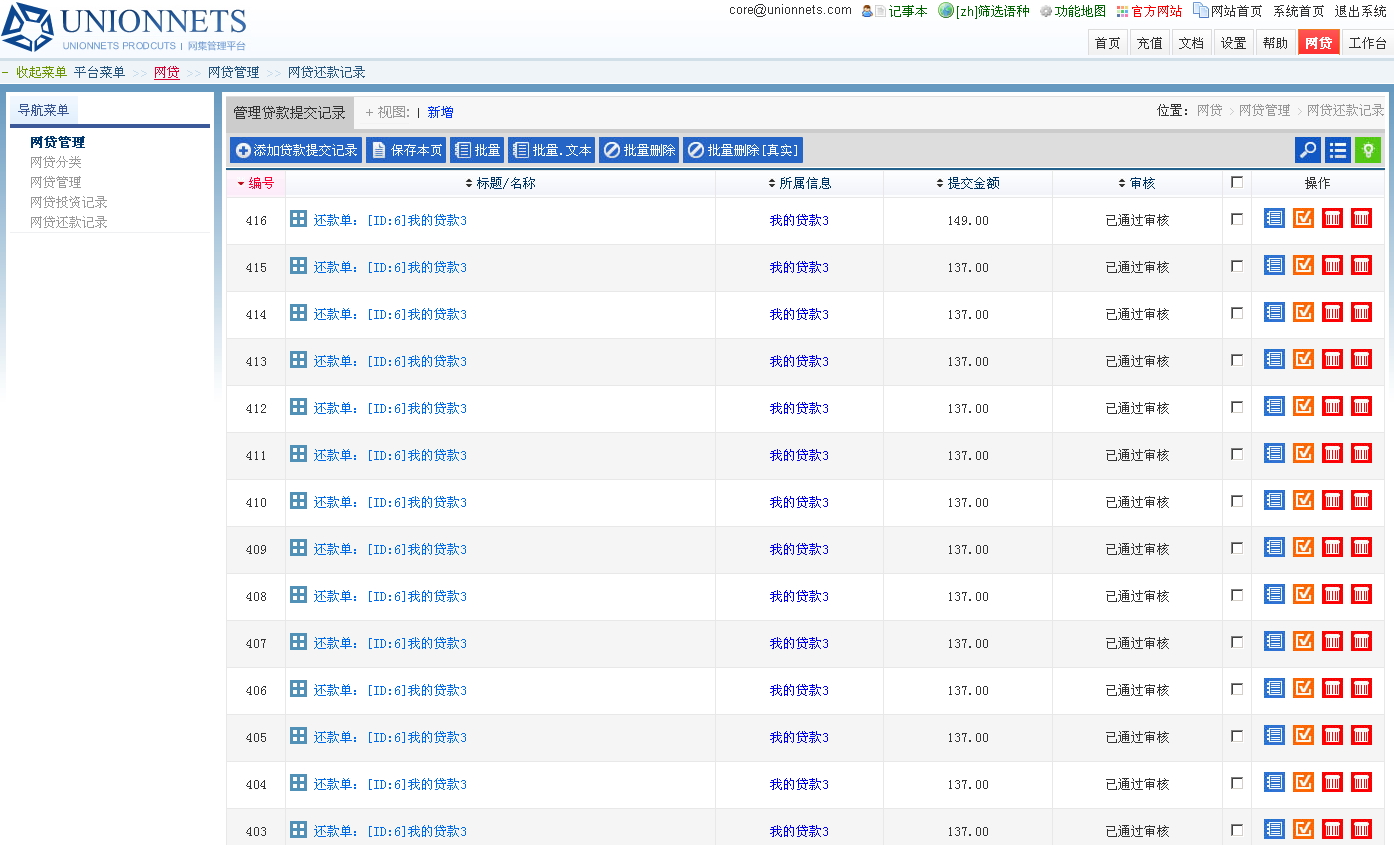
Task: Sort by 编号 column header
Action: 260,183
